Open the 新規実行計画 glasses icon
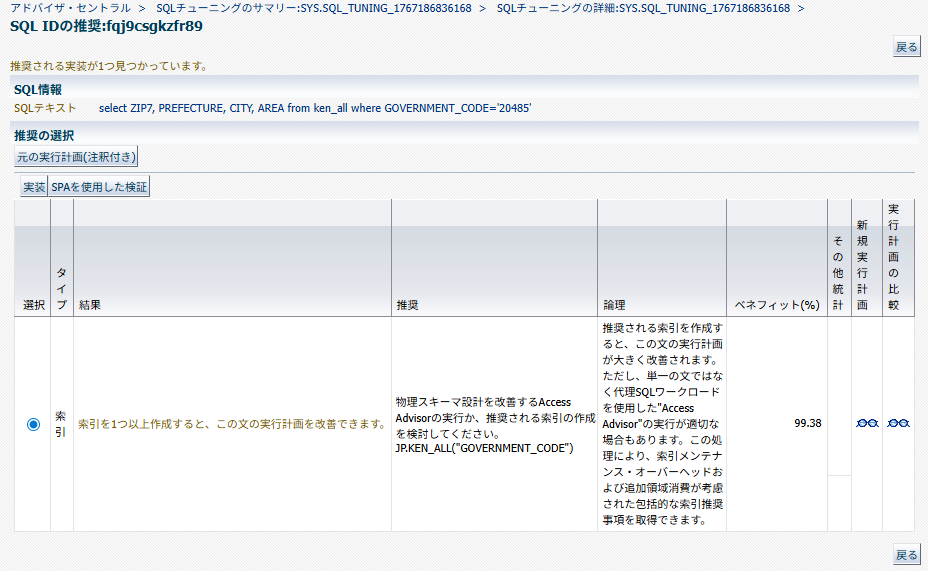The image size is (928, 571). (866, 423)
